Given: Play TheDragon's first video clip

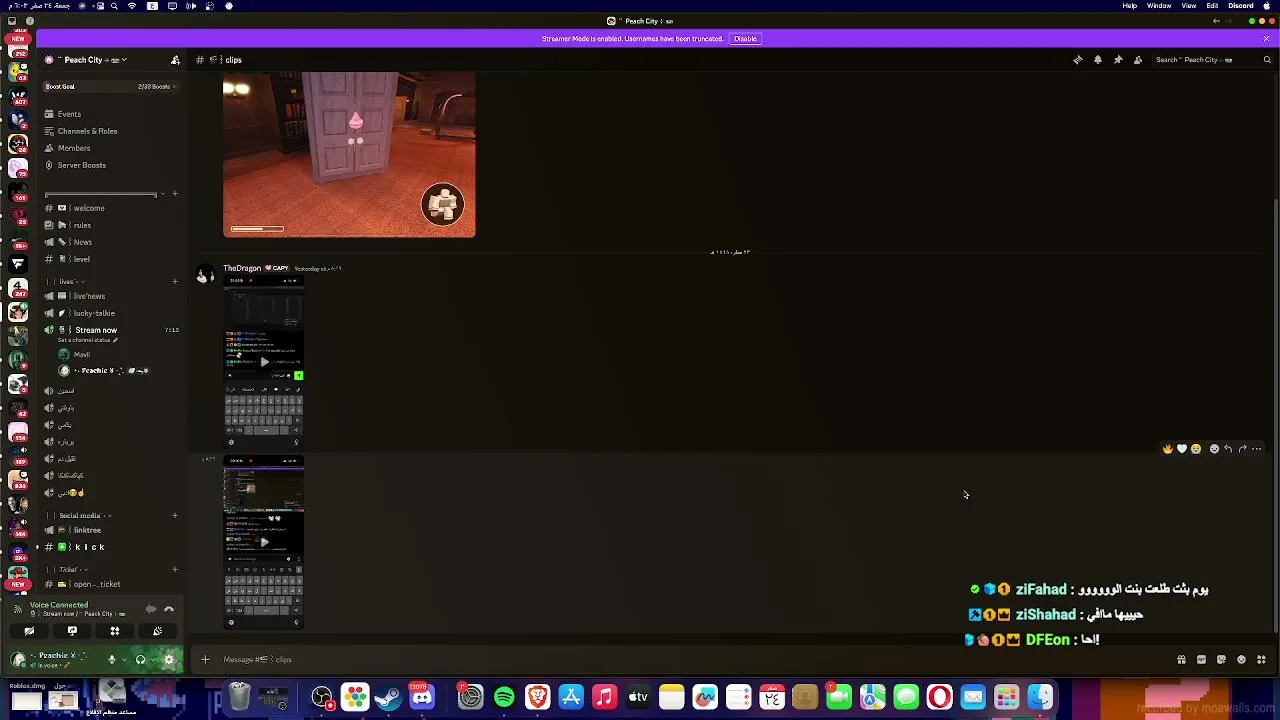Looking at the screenshot, I should pos(264,362).
